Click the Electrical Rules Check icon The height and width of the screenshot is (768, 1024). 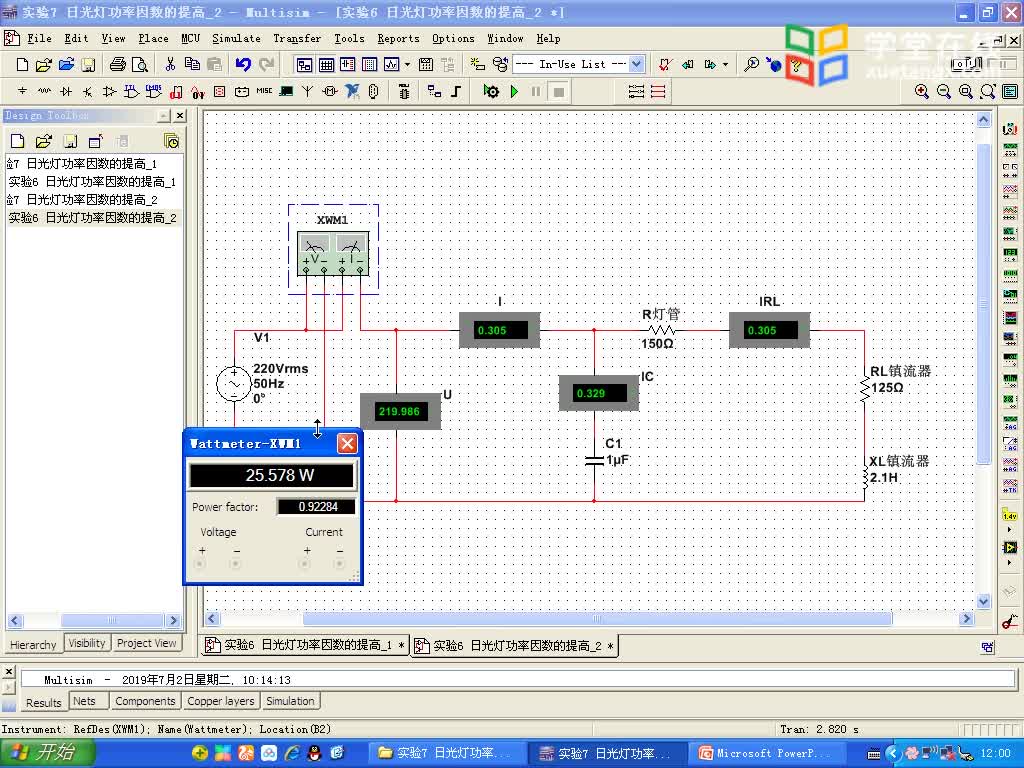click(x=665, y=64)
